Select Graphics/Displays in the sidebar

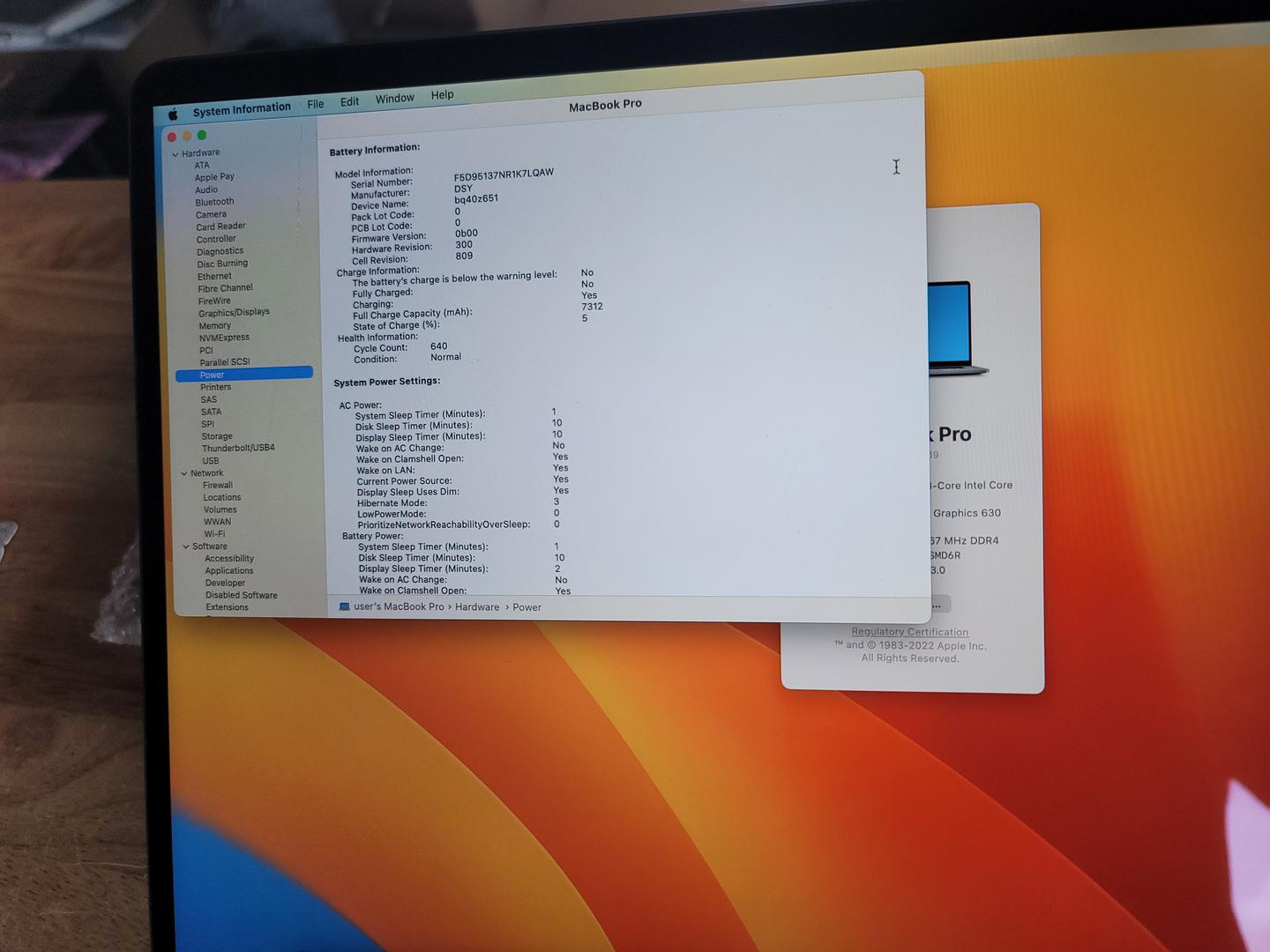tap(234, 313)
